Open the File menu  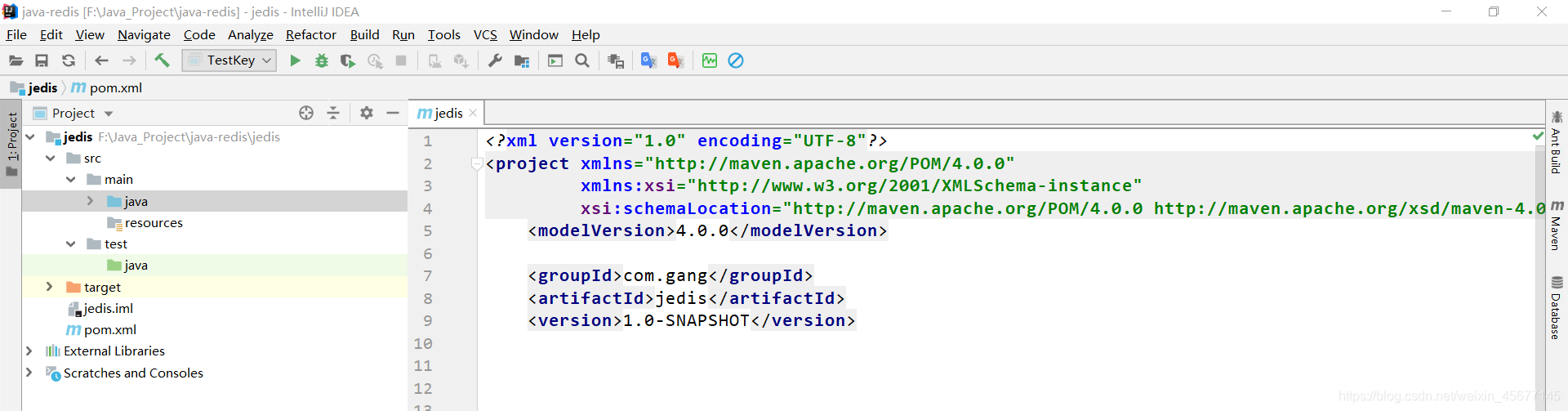click(16, 34)
